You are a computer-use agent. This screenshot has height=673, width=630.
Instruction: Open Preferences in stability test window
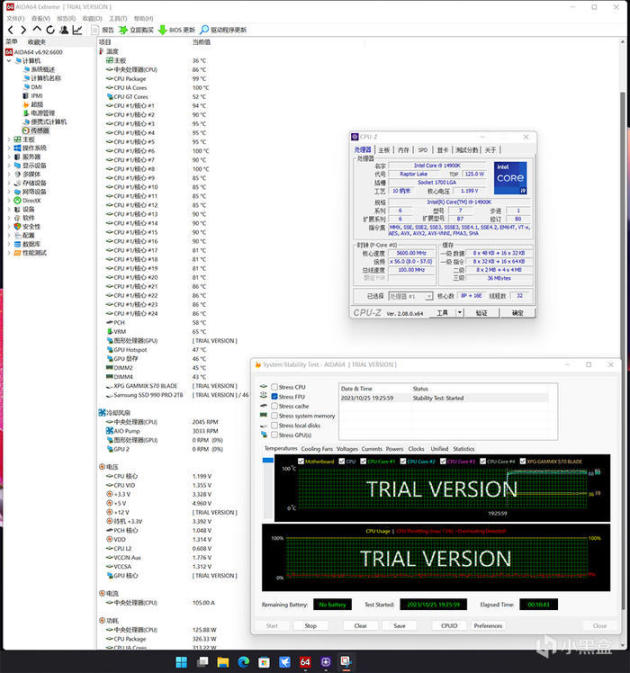(488, 626)
